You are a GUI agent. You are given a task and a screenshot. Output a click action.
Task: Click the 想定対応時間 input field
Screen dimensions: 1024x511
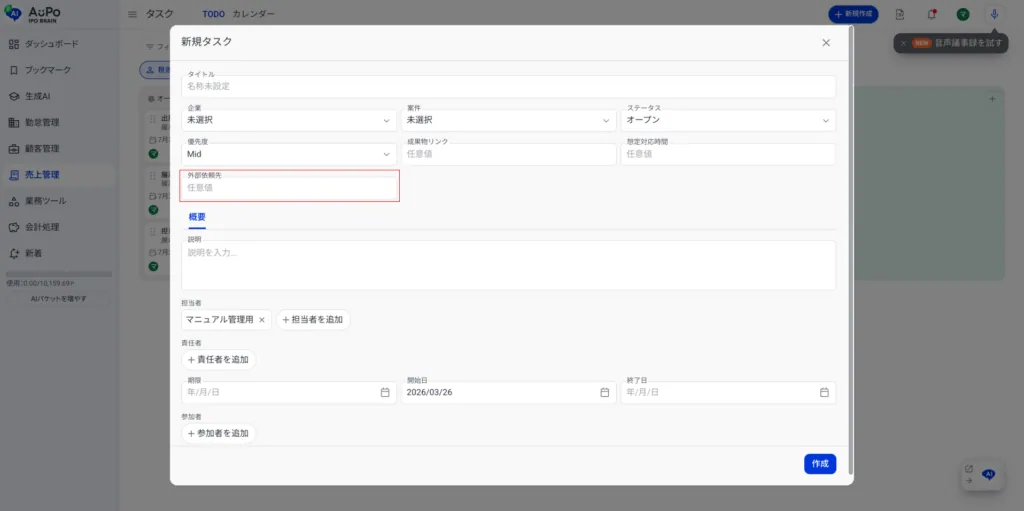click(x=728, y=154)
